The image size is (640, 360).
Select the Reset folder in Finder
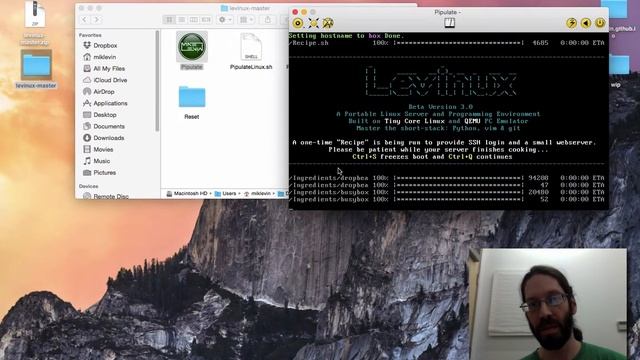click(x=192, y=97)
